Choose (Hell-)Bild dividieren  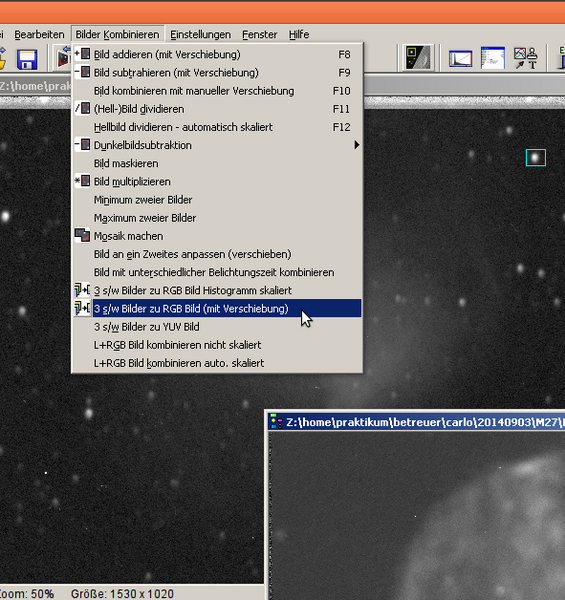[217, 109]
